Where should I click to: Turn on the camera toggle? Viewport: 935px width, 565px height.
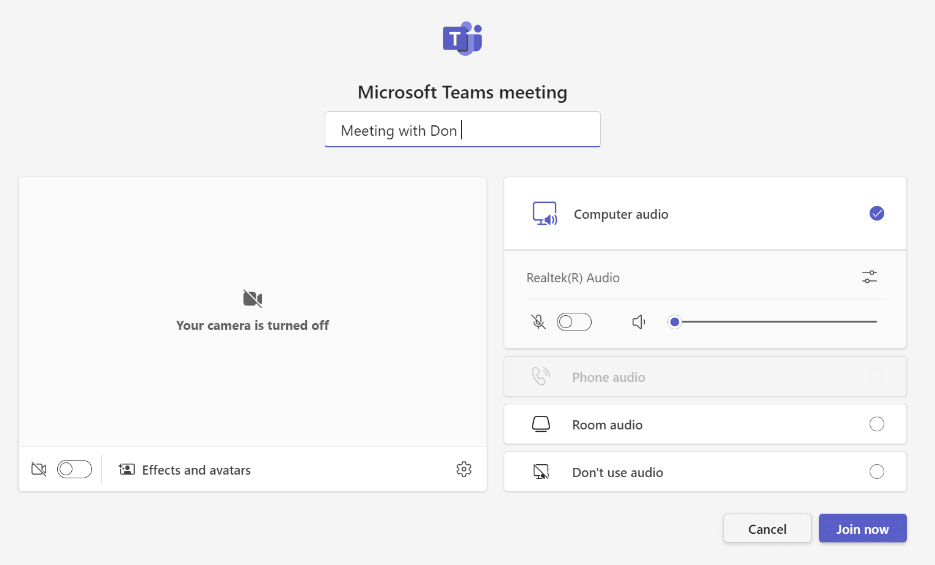click(74, 469)
